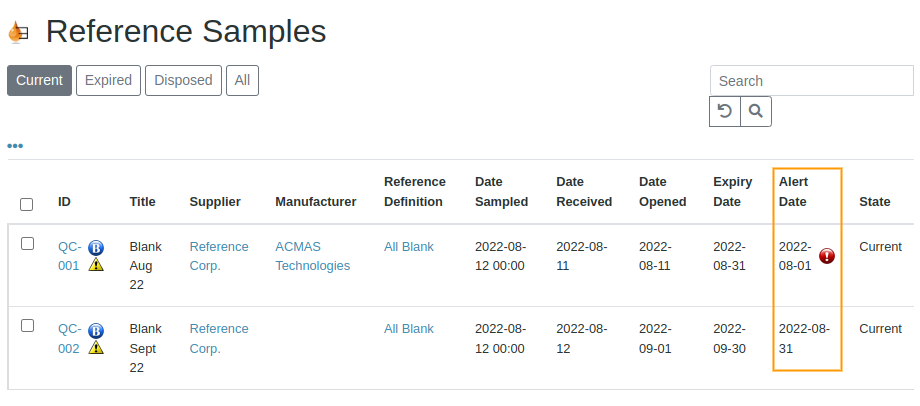Click the blue B badge for QC-001
This screenshot has width=920, height=406.
96,248
